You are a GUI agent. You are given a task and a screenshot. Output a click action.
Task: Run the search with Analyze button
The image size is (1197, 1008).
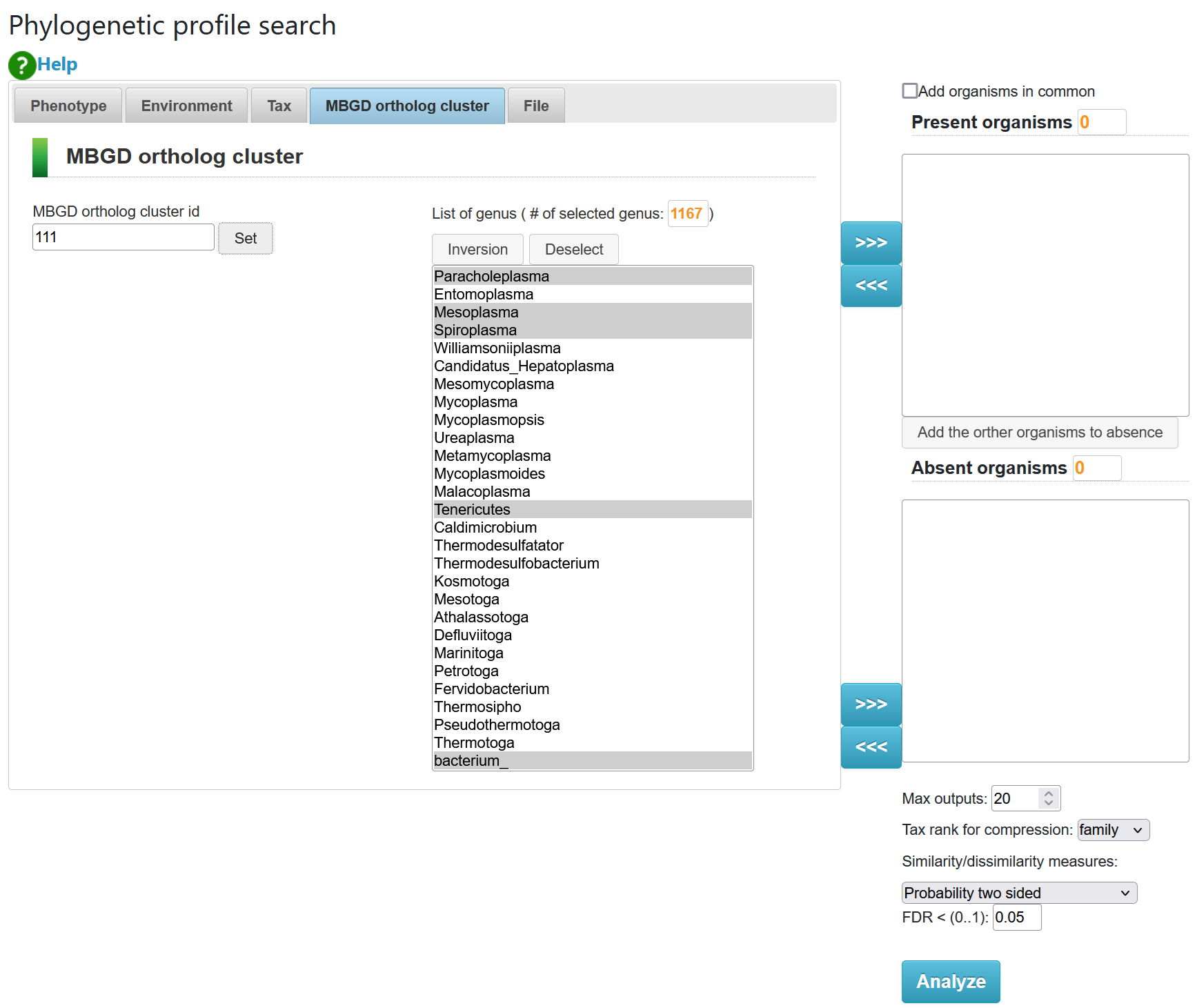950,981
